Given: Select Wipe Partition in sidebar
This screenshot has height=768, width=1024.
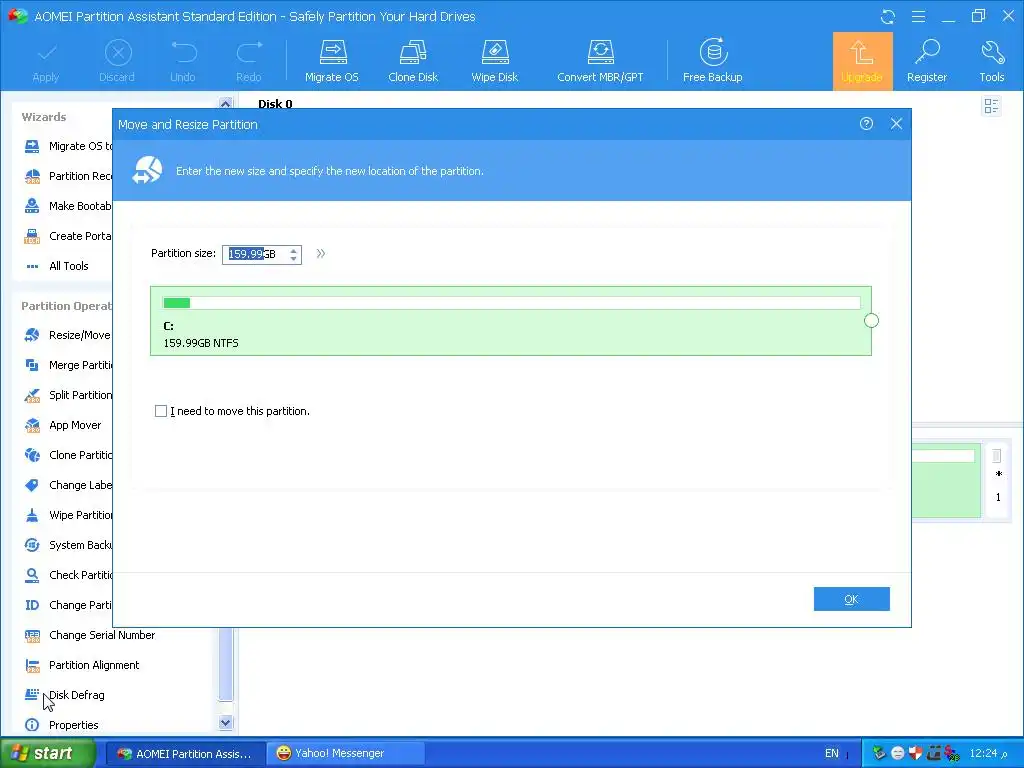Looking at the screenshot, I should pyautogui.click(x=67, y=515).
